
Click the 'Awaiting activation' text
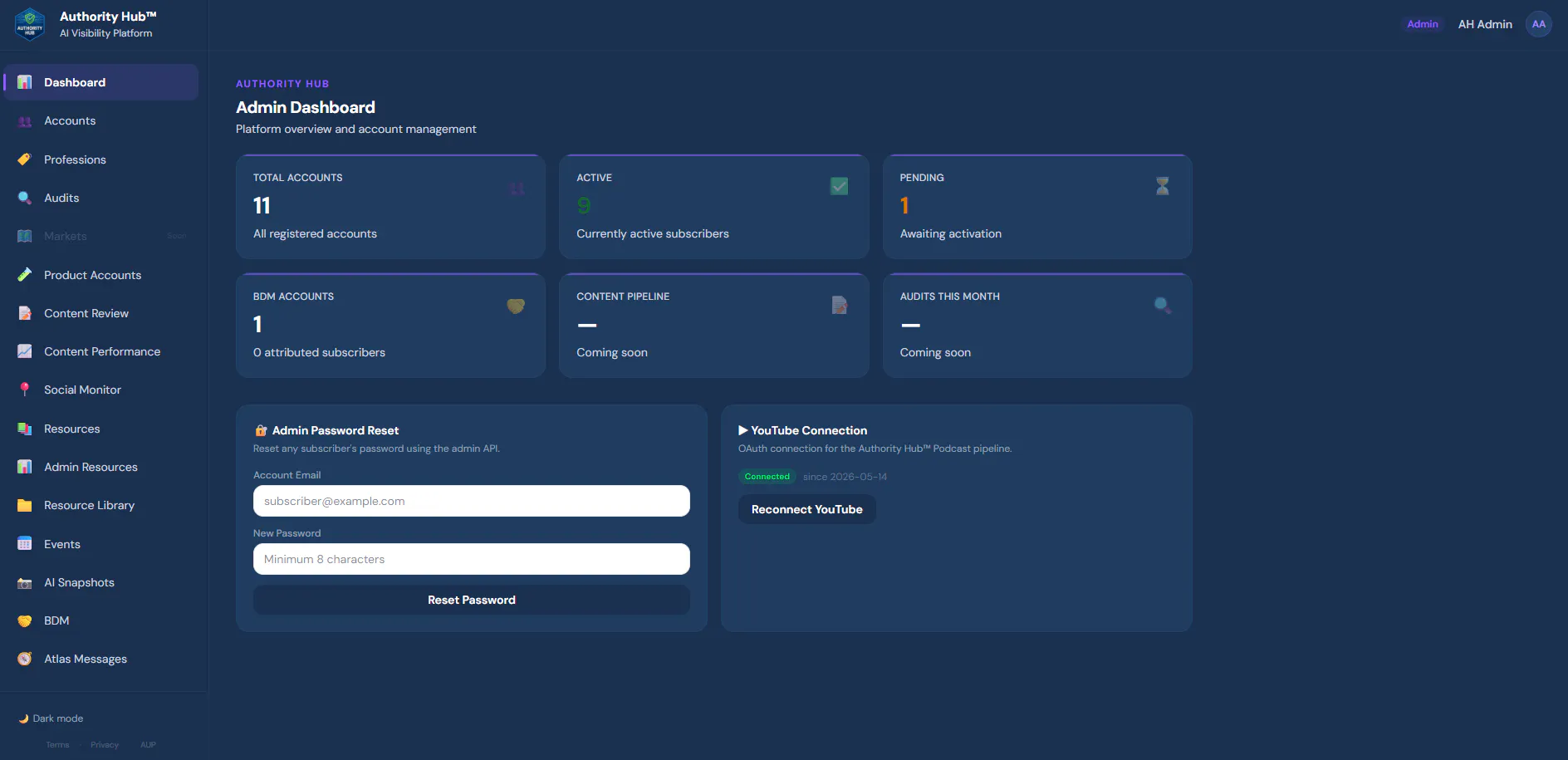click(951, 234)
